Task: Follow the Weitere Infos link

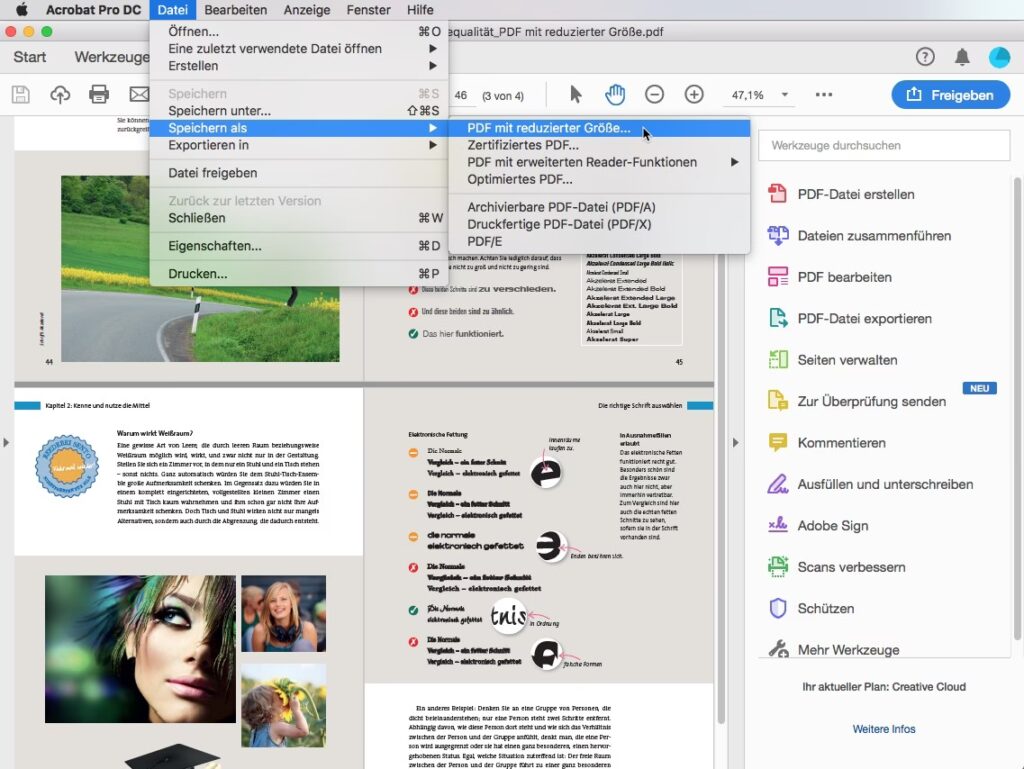Action: click(x=883, y=729)
